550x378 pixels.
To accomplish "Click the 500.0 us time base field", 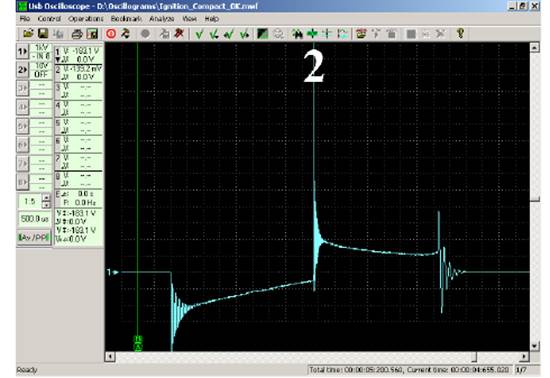I will tap(34, 219).
